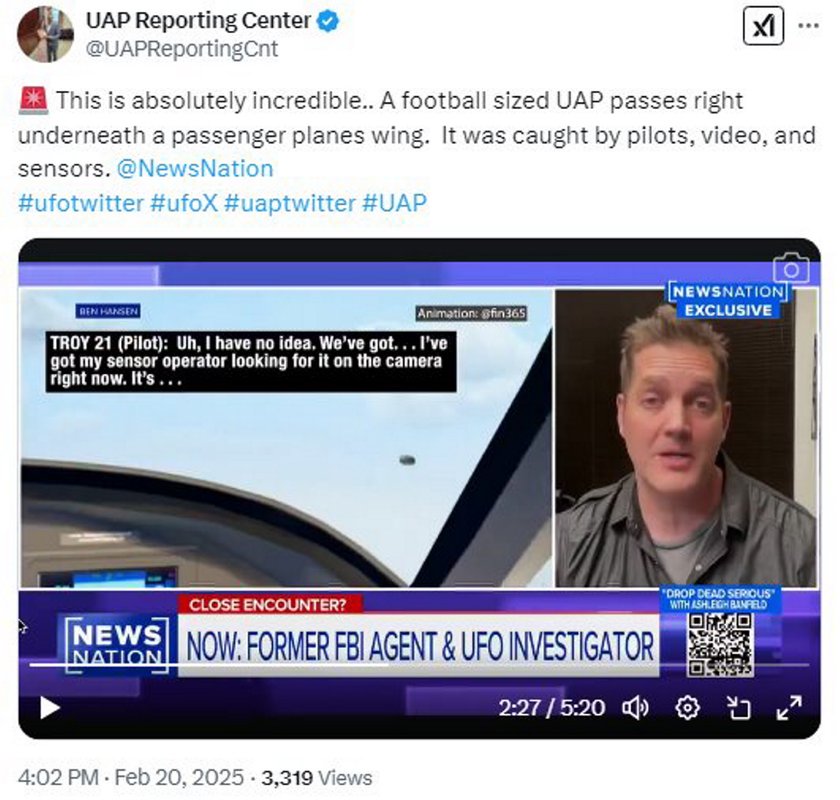The width and height of the screenshot is (840, 800).
Task: Click the post timestamp Feb 20, 2025
Action: [x=179, y=777]
